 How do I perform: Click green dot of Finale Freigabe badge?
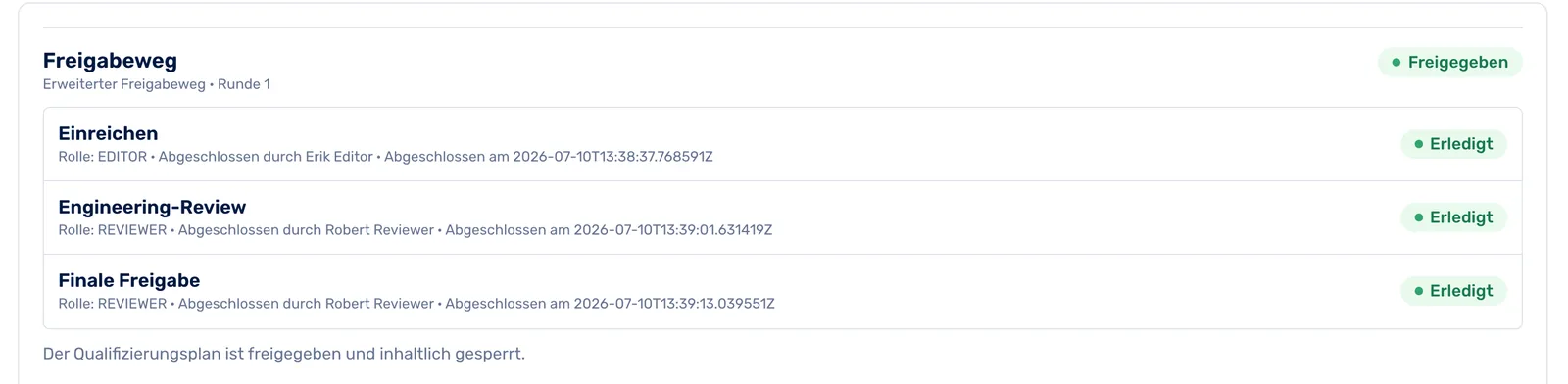click(x=1418, y=291)
